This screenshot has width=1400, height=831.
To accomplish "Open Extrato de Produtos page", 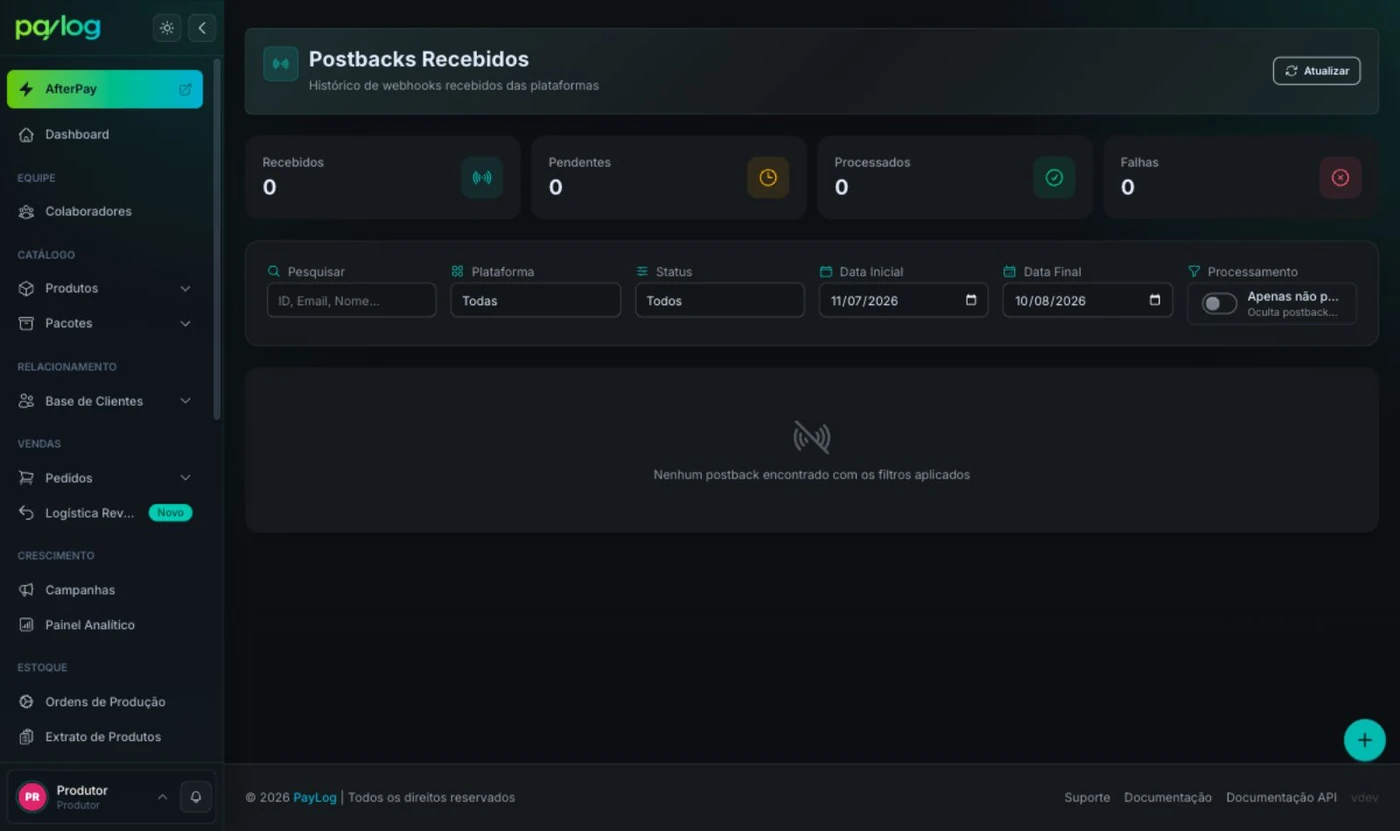I will (105, 737).
